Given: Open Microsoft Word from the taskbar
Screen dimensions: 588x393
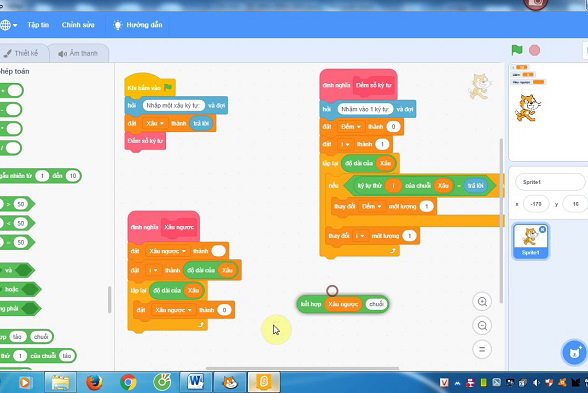Looking at the screenshot, I should point(196,382).
